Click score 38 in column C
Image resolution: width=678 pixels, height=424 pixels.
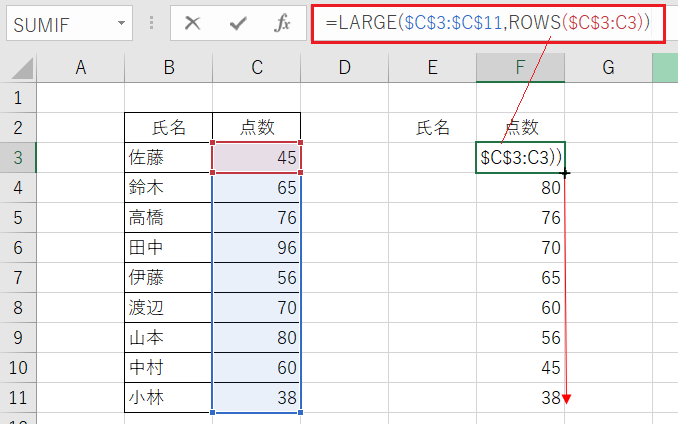[x=257, y=397]
